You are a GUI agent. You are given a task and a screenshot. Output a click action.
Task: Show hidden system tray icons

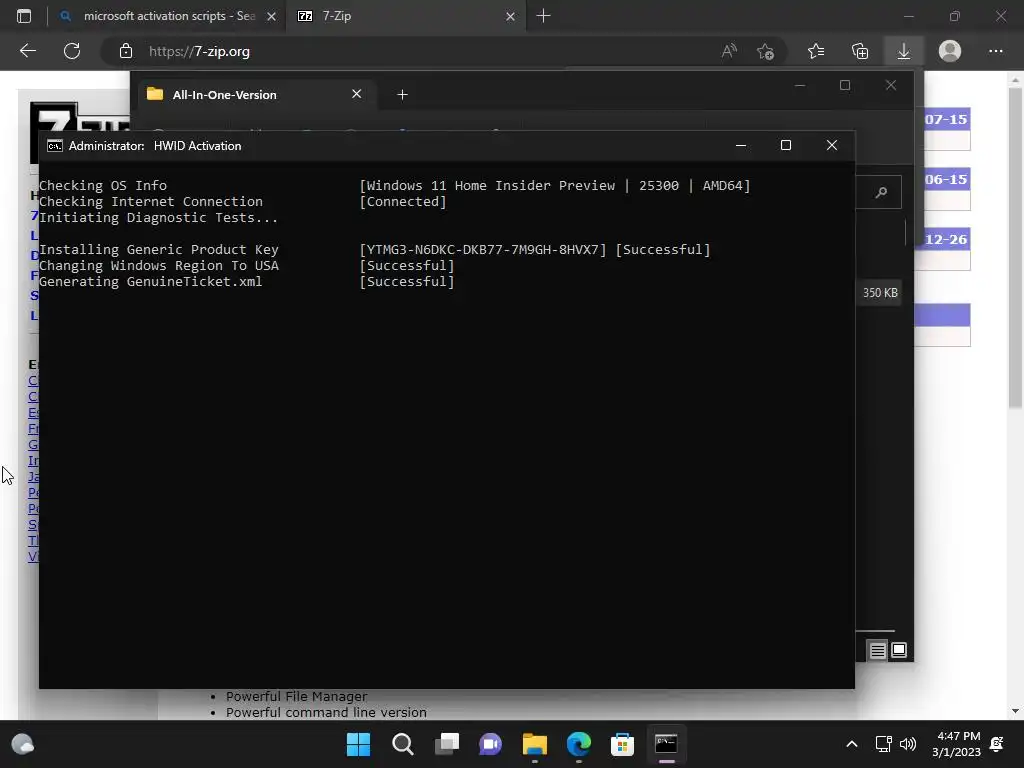coord(852,744)
